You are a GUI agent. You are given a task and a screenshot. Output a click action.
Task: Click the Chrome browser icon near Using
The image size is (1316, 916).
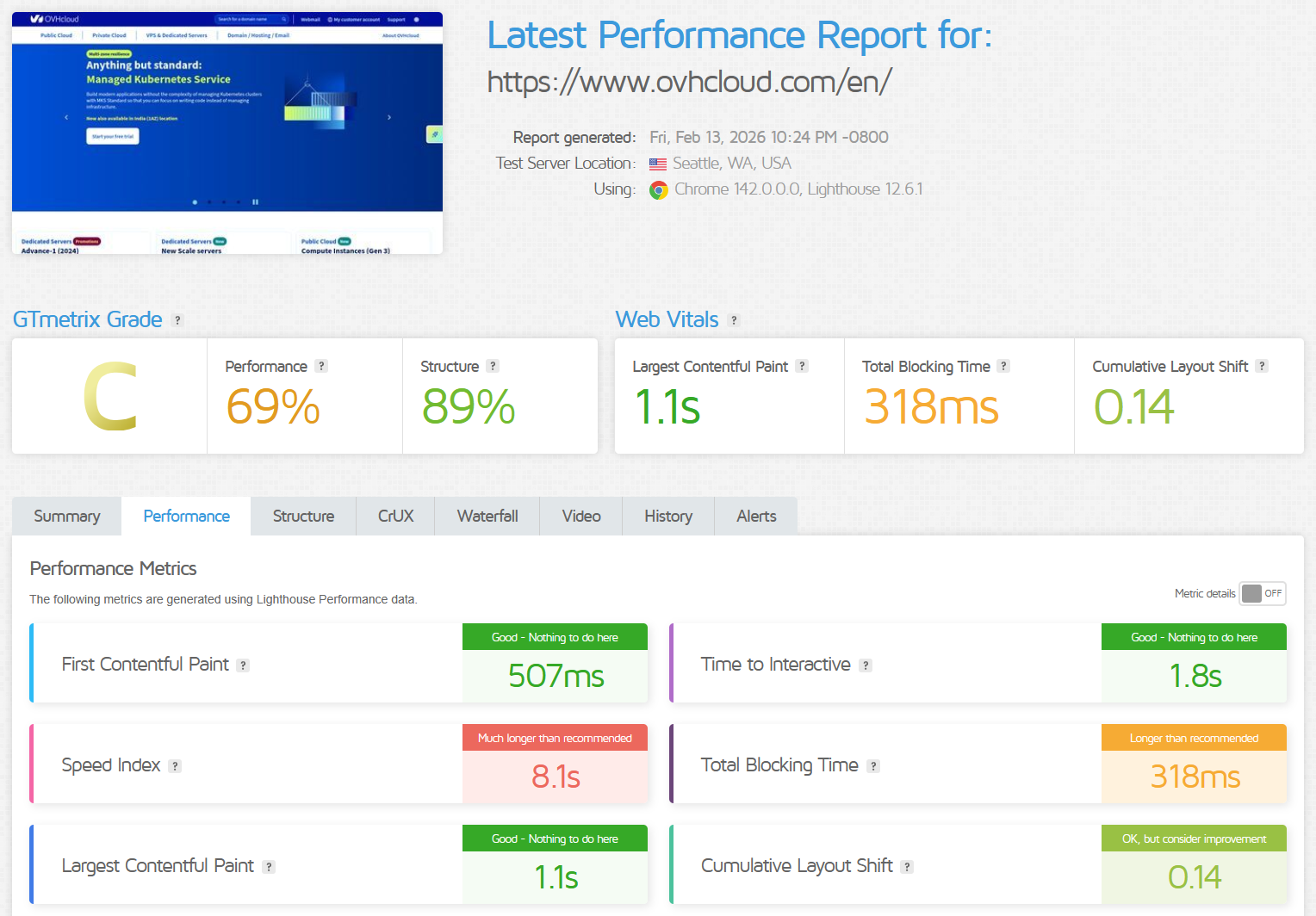(x=659, y=189)
